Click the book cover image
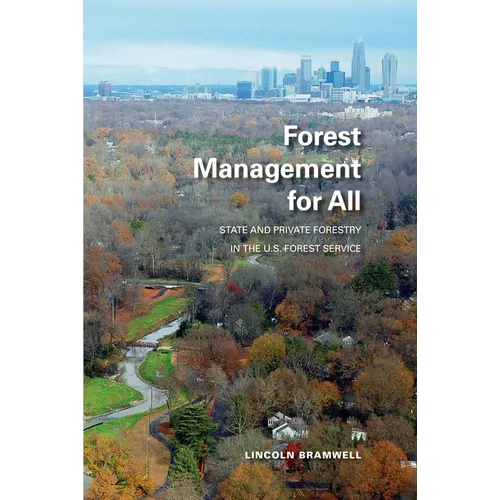Viewport: 500px width, 500px height. click(x=250, y=250)
